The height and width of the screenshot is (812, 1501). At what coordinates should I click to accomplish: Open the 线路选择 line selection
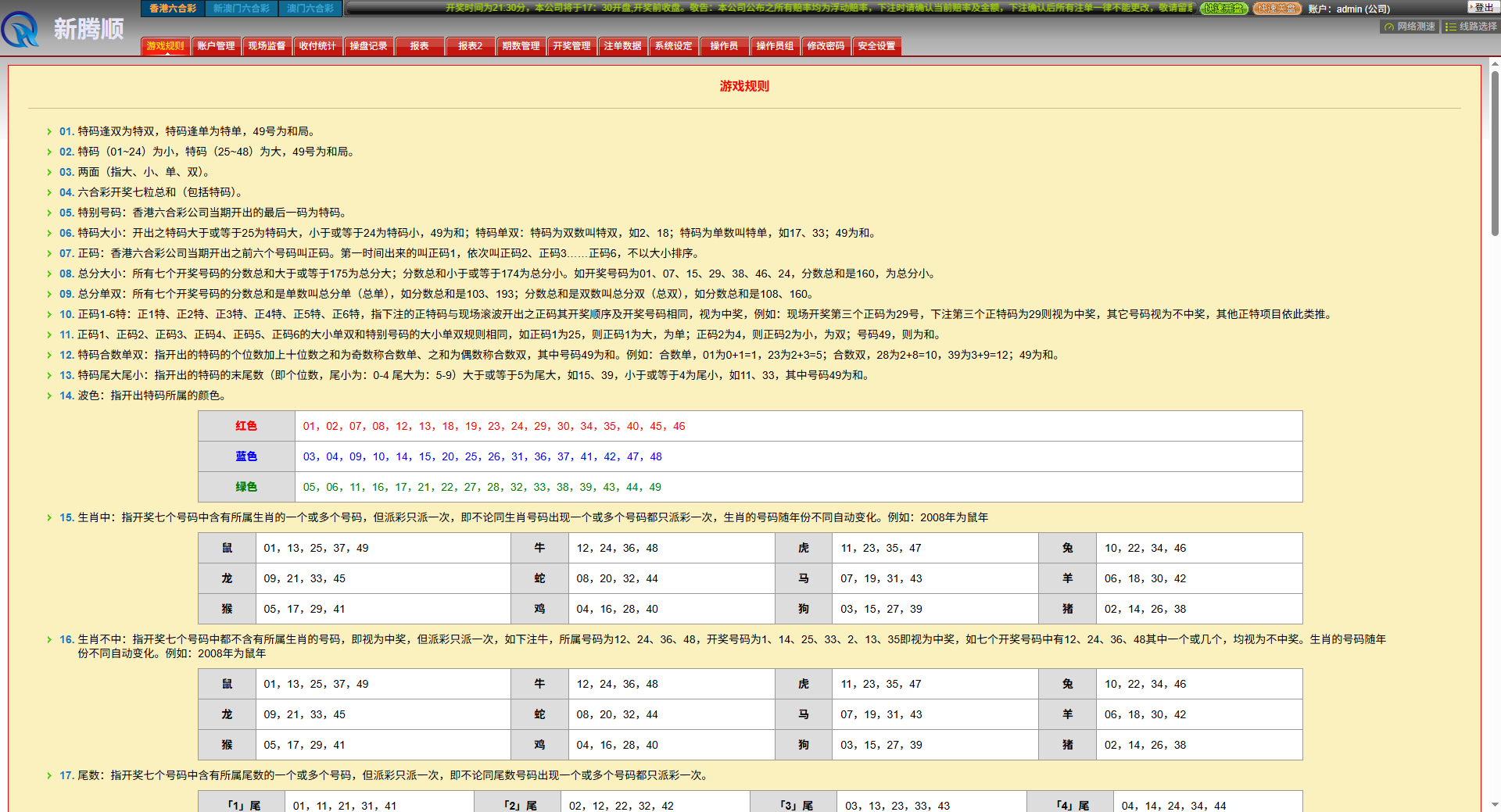pyautogui.click(x=1471, y=27)
